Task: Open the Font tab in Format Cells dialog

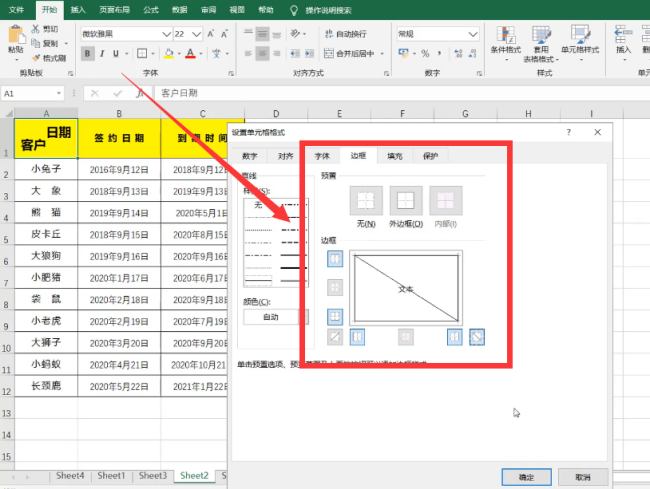Action: (x=322, y=156)
